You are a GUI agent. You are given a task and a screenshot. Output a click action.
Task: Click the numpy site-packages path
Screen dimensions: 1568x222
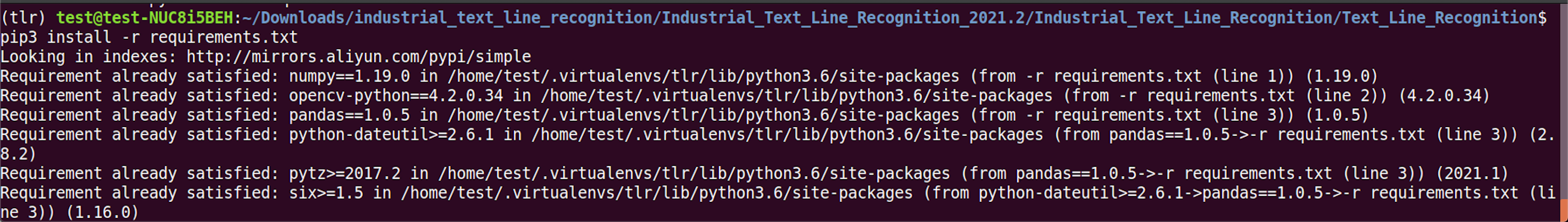tap(703, 76)
